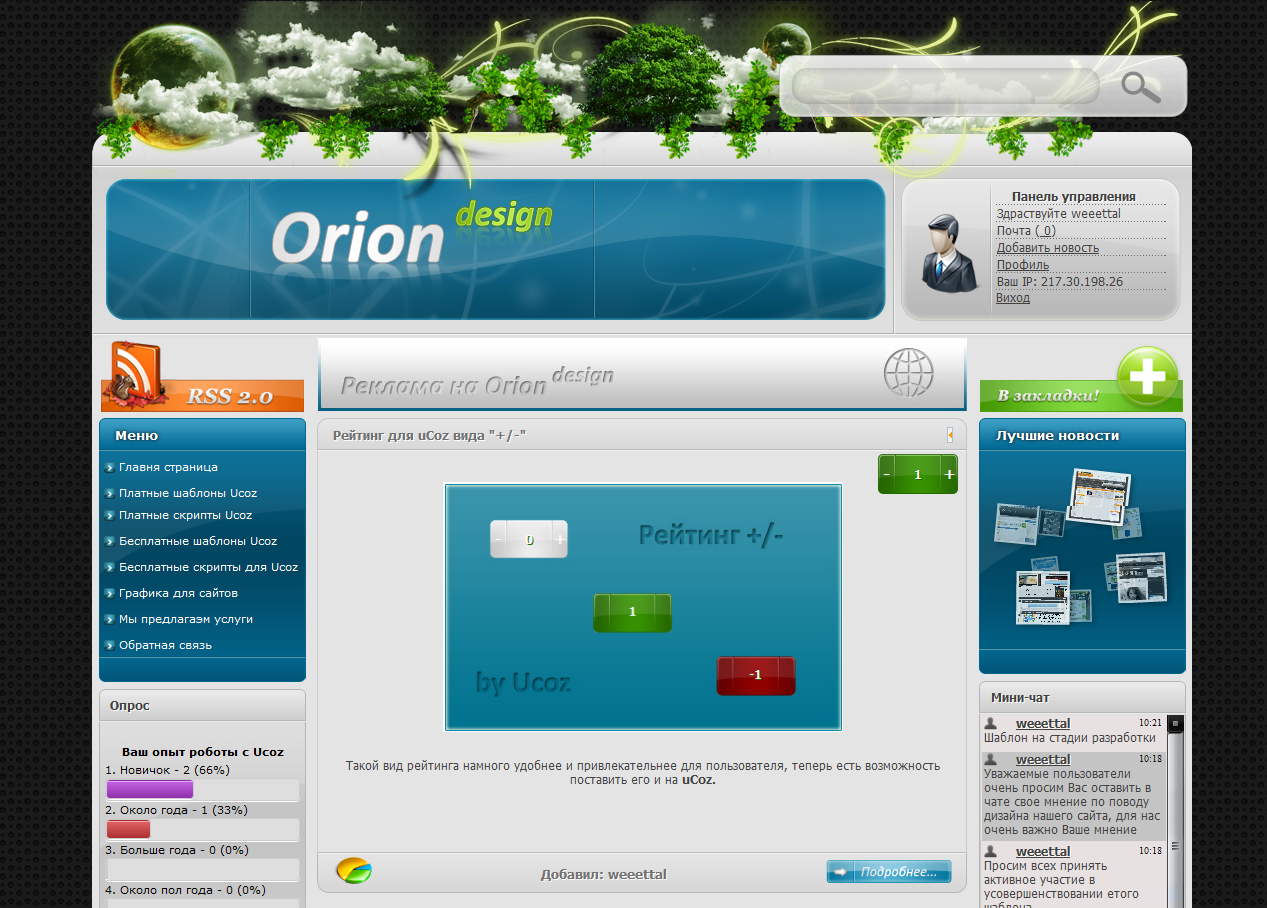Image resolution: width=1267 pixels, height=908 pixels.
Task: Click the mini-chat scrollbar up arrow
Action: coord(1176,723)
